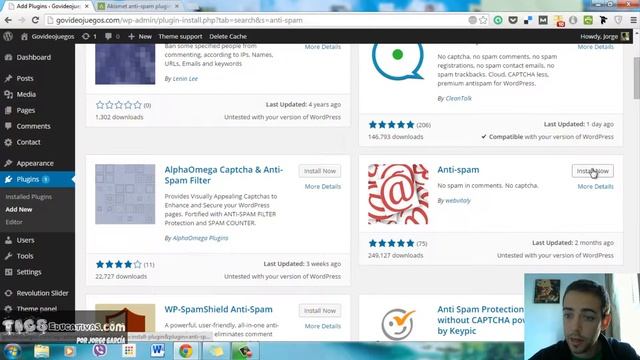Open Viber from the taskbar
This screenshot has height=360, width=640.
99,351
